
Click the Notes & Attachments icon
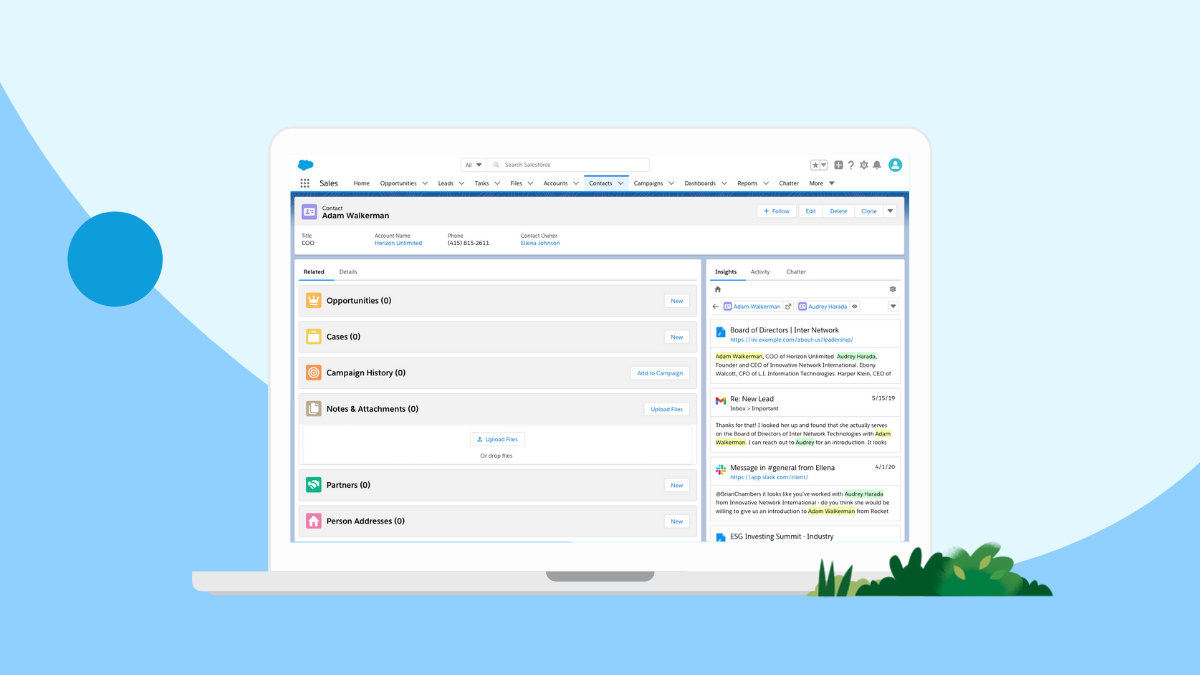click(313, 408)
